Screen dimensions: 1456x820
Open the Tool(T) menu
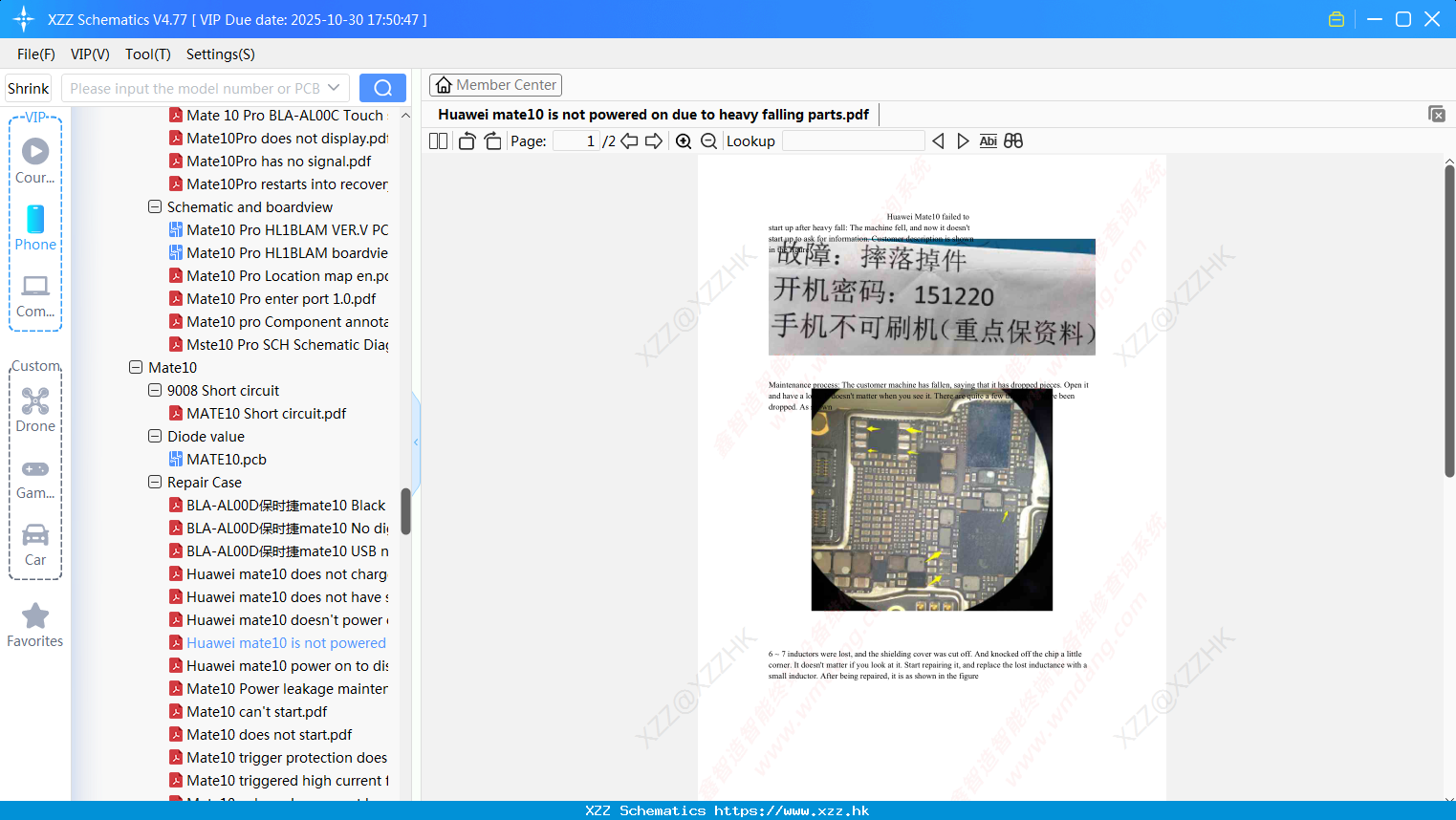point(148,54)
